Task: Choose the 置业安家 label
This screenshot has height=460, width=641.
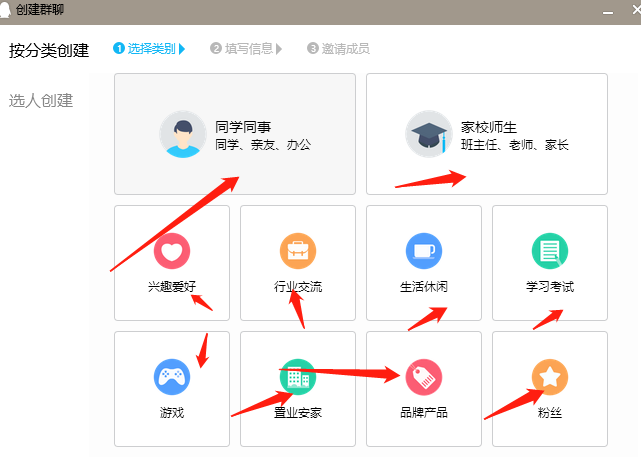Action: tap(298, 413)
